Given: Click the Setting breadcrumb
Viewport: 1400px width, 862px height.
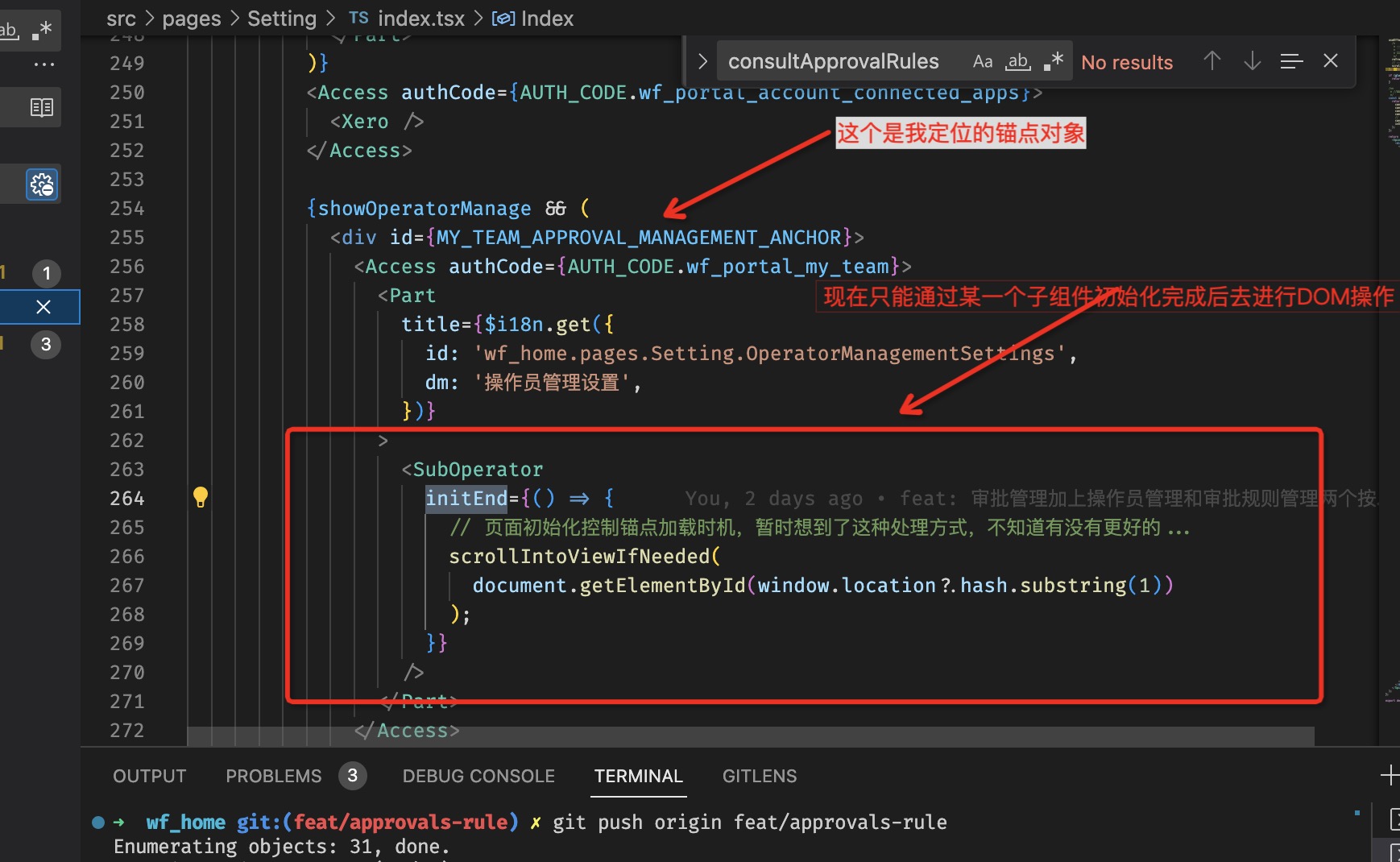Looking at the screenshot, I should click(282, 19).
